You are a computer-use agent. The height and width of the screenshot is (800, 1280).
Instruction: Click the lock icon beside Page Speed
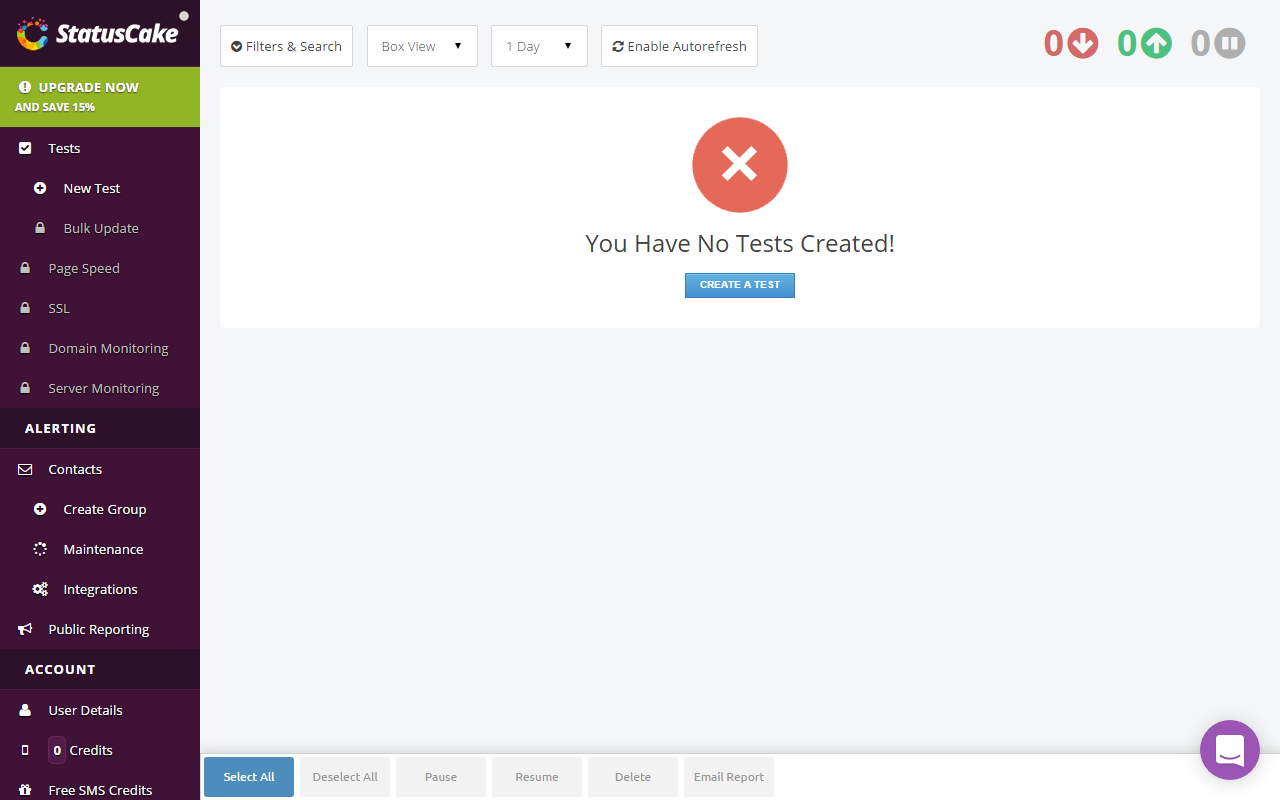tap(25, 268)
